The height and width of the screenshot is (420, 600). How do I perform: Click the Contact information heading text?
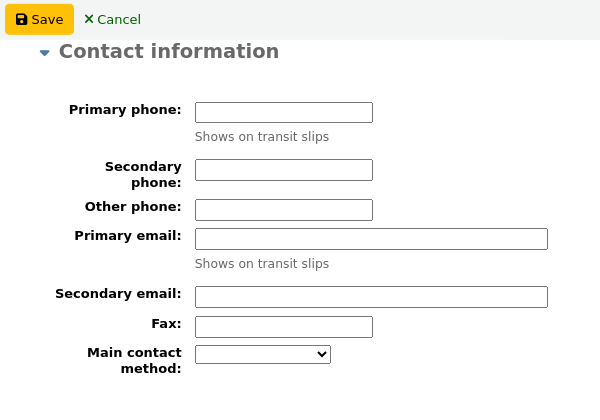(x=169, y=52)
